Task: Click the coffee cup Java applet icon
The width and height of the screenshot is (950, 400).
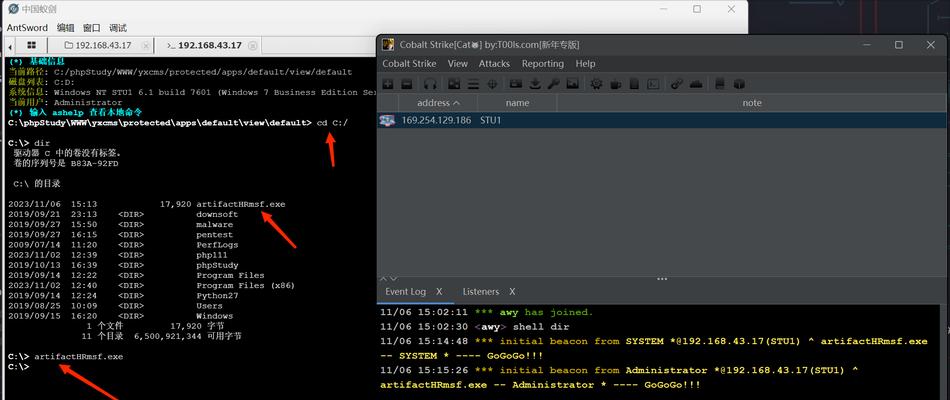Action: pos(616,84)
